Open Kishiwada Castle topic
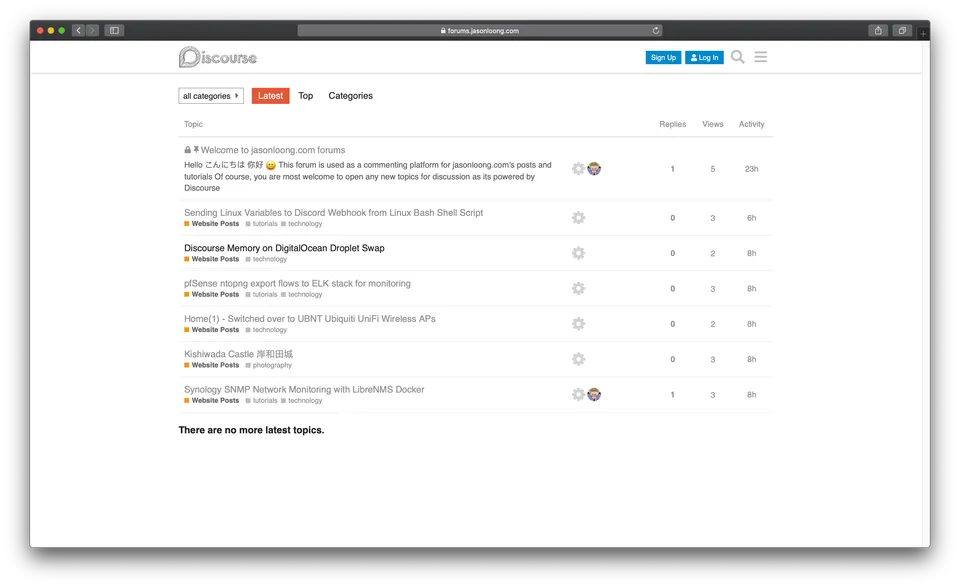The height and width of the screenshot is (587, 960). (238, 354)
